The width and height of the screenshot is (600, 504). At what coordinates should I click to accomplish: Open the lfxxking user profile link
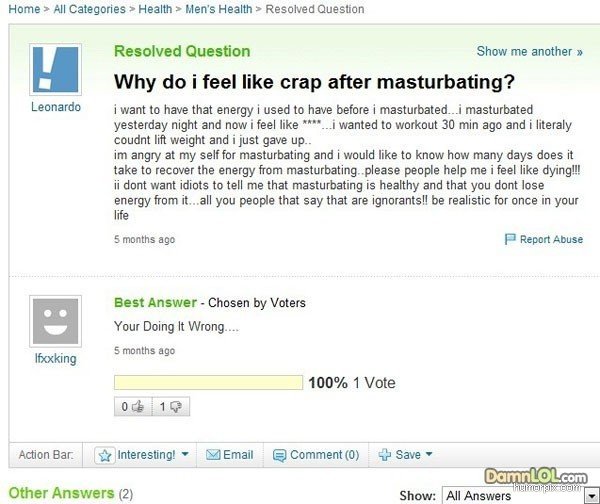click(54, 358)
